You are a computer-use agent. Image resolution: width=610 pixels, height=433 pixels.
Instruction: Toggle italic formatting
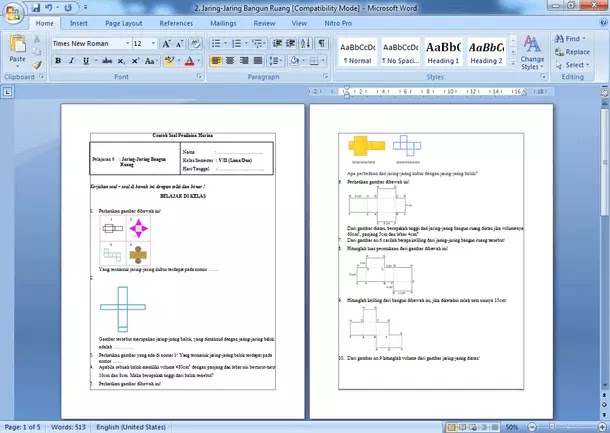(x=72, y=61)
